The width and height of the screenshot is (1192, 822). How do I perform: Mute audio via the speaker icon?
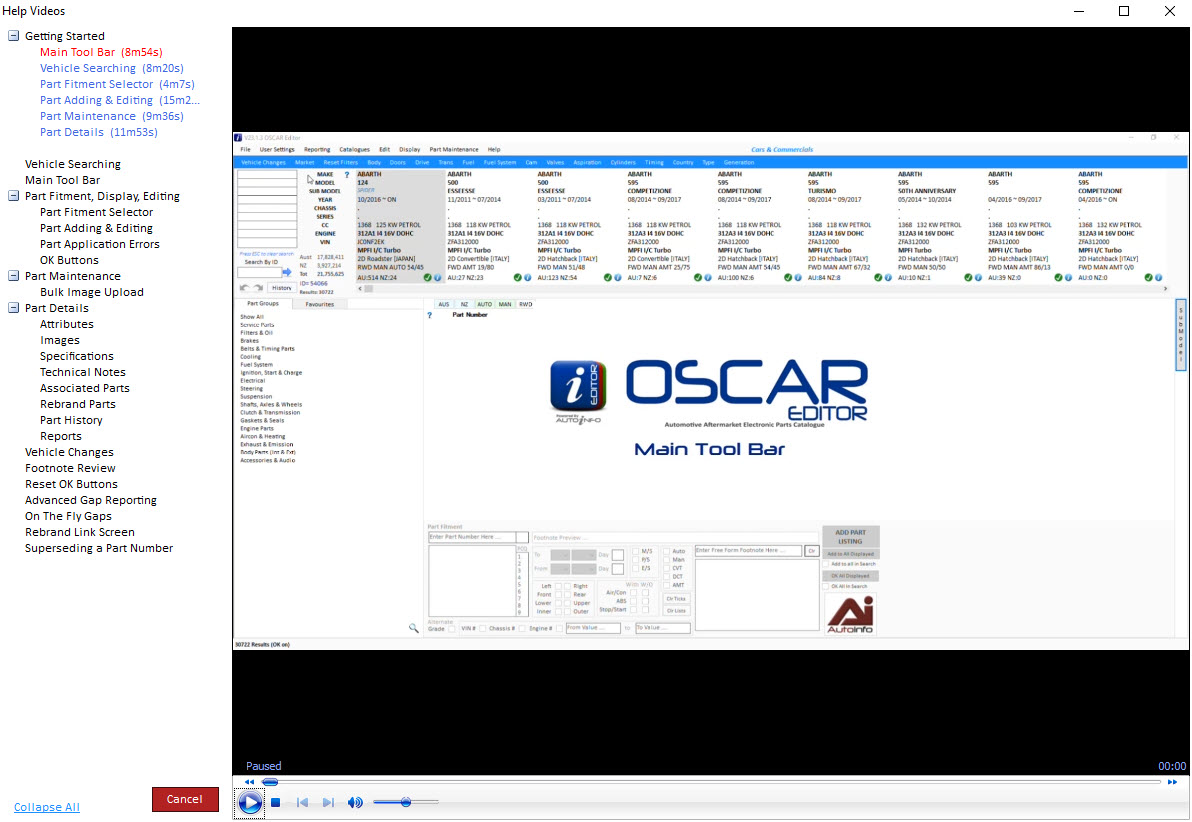[x=355, y=802]
